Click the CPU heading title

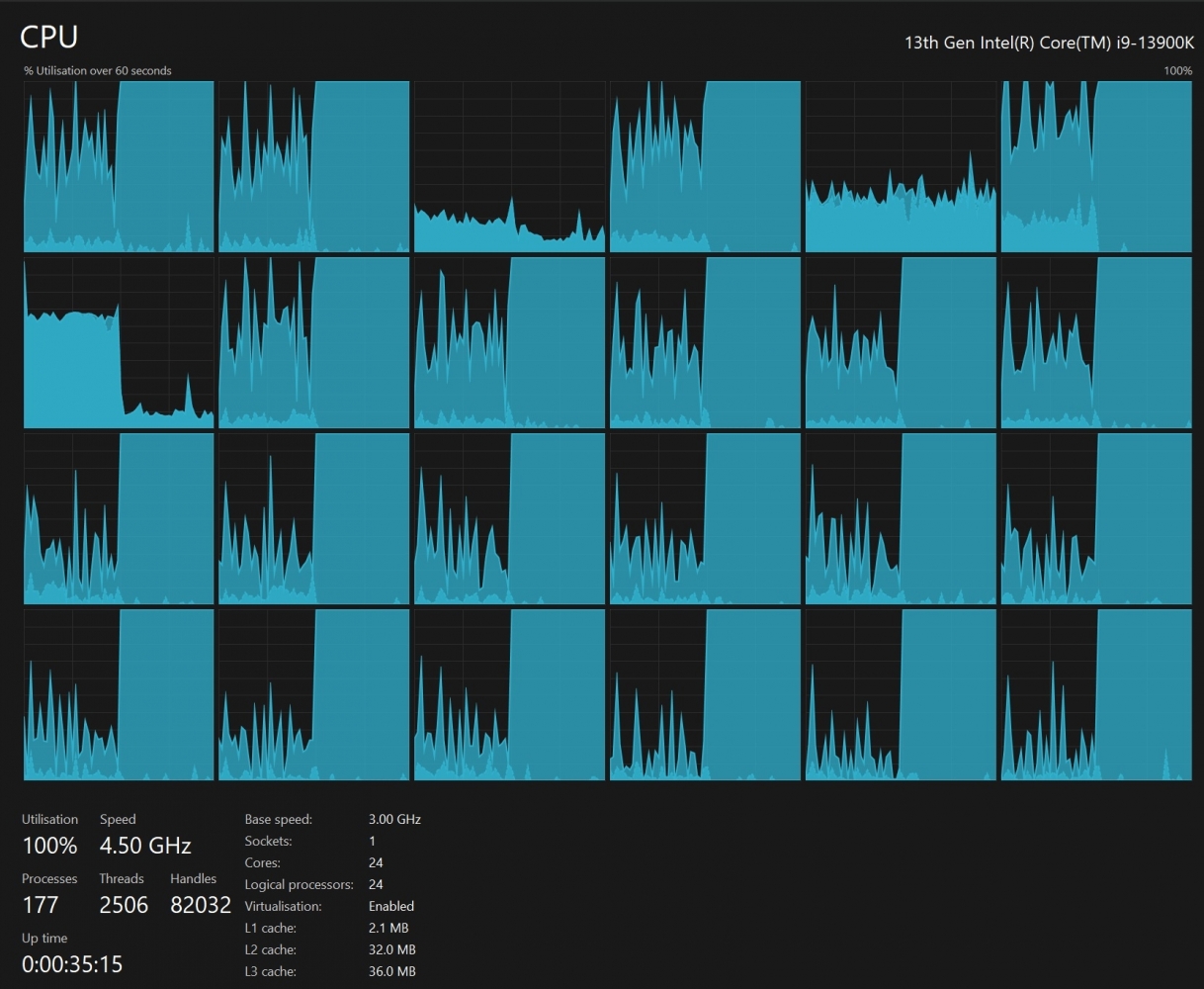coord(48,37)
